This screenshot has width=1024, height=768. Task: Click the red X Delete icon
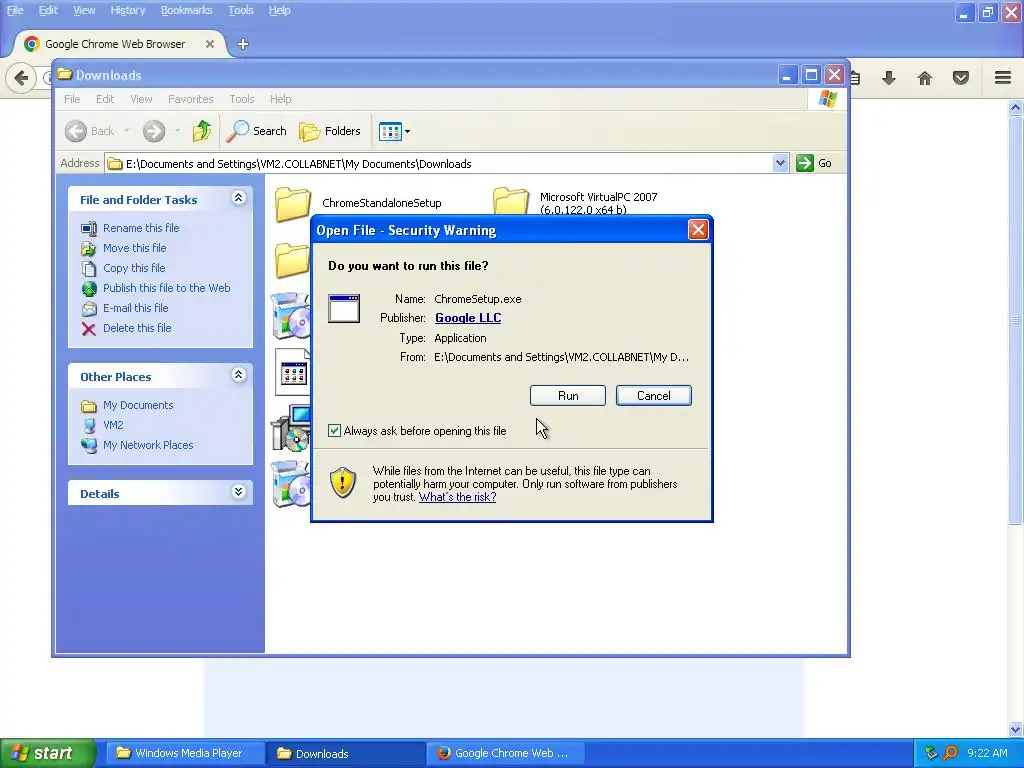click(x=89, y=328)
